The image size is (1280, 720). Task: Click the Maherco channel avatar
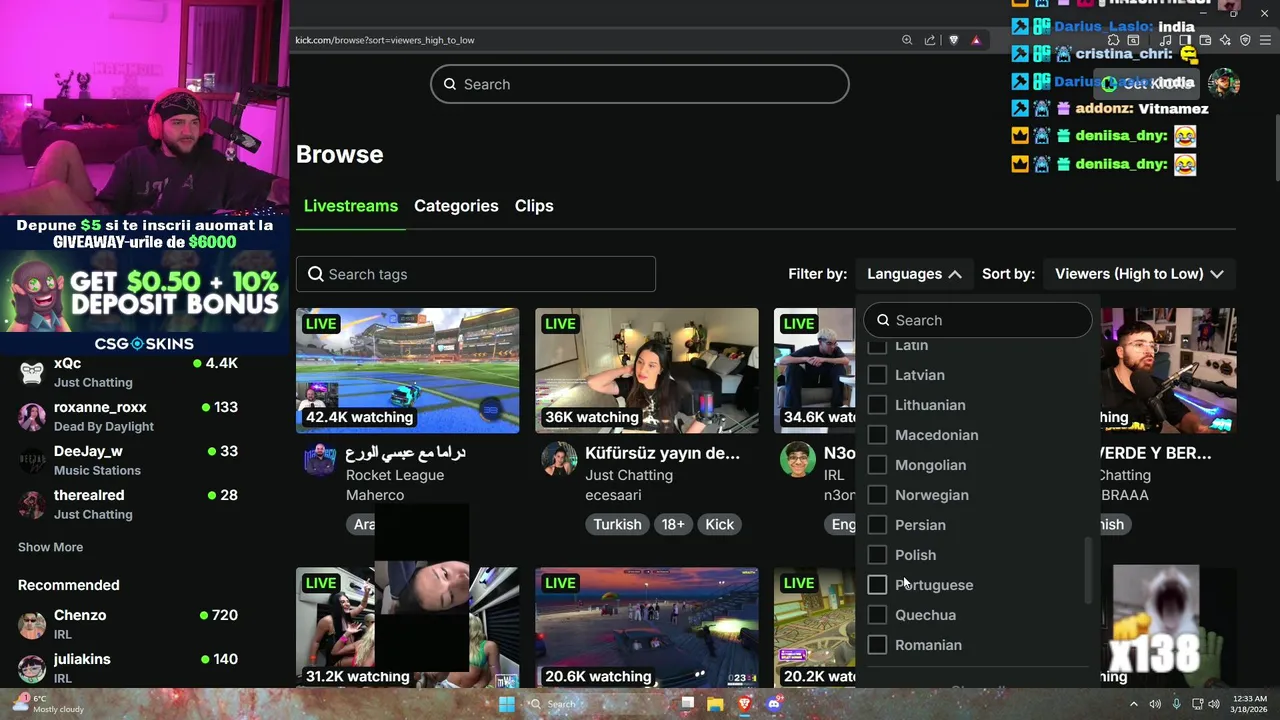(320, 460)
